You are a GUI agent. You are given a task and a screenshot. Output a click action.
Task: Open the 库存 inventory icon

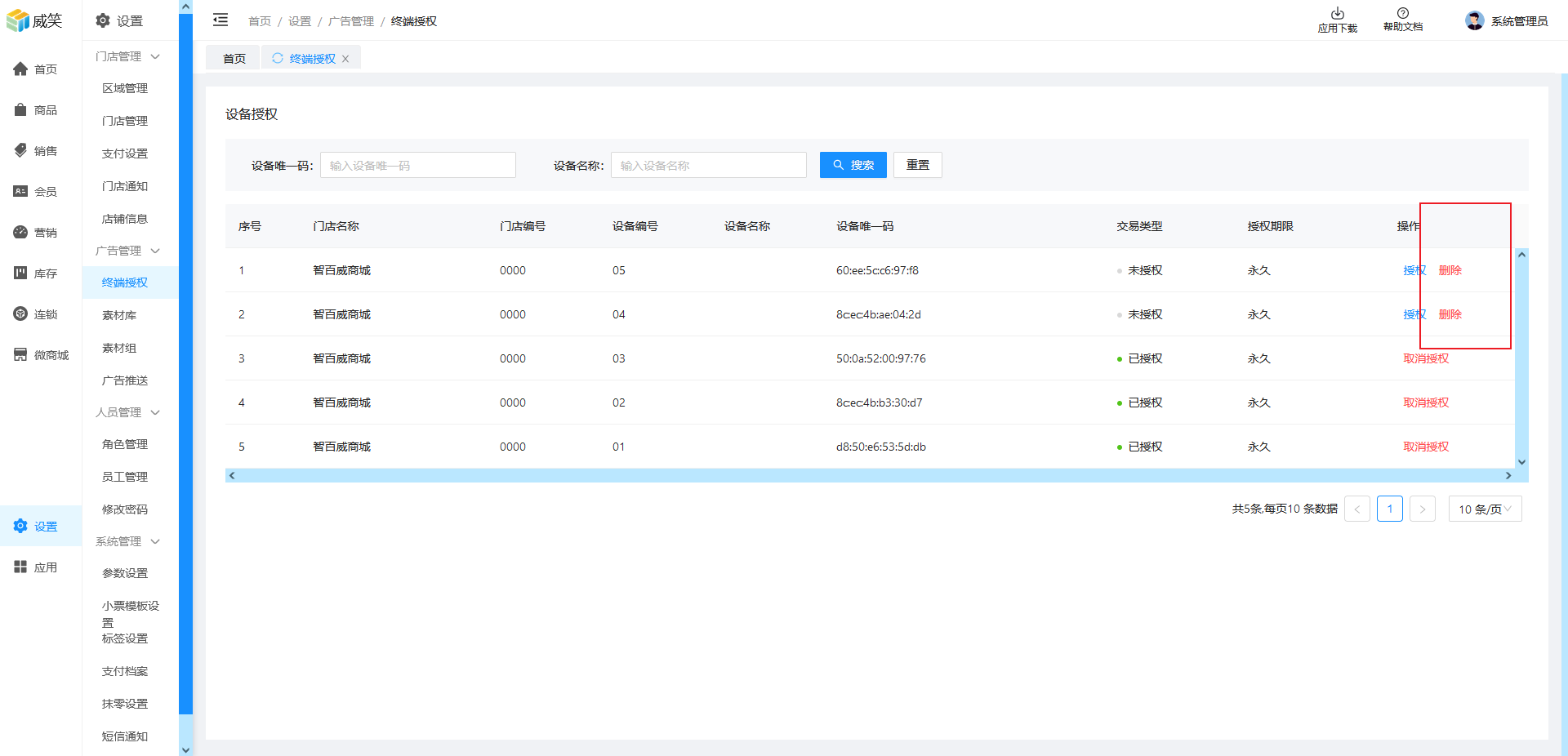pos(20,273)
